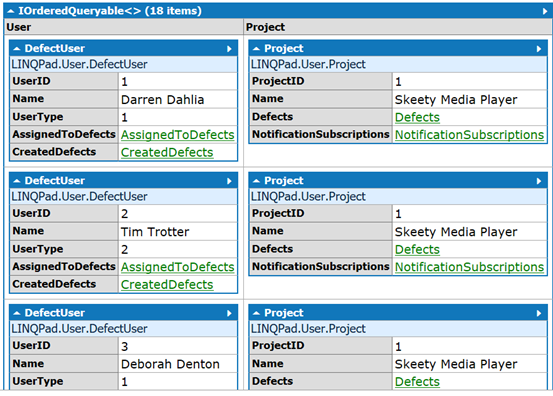Select the User column header
Image resolution: width=553 pixels, height=396 pixels.
pos(124,27)
